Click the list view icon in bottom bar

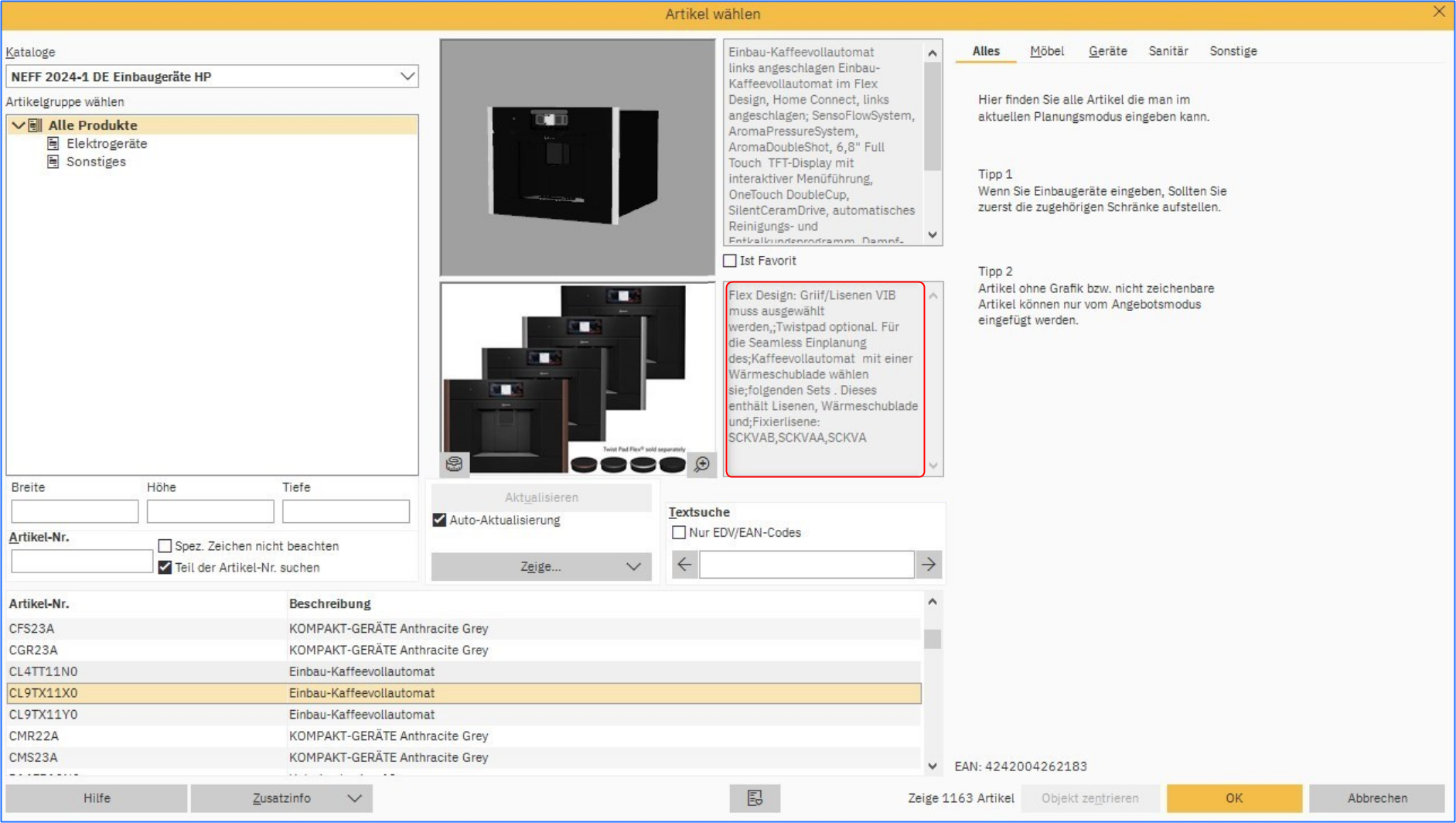755,798
